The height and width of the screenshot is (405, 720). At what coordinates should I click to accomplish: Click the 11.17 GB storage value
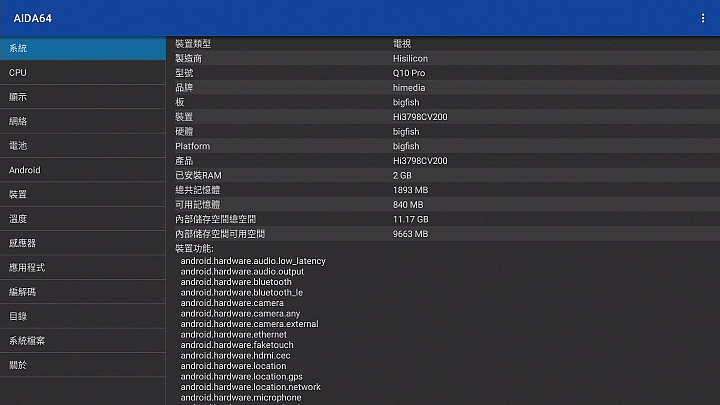[x=410, y=219]
